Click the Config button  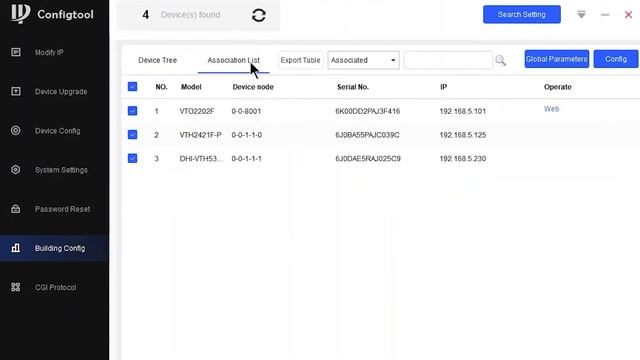pyautogui.click(x=616, y=59)
